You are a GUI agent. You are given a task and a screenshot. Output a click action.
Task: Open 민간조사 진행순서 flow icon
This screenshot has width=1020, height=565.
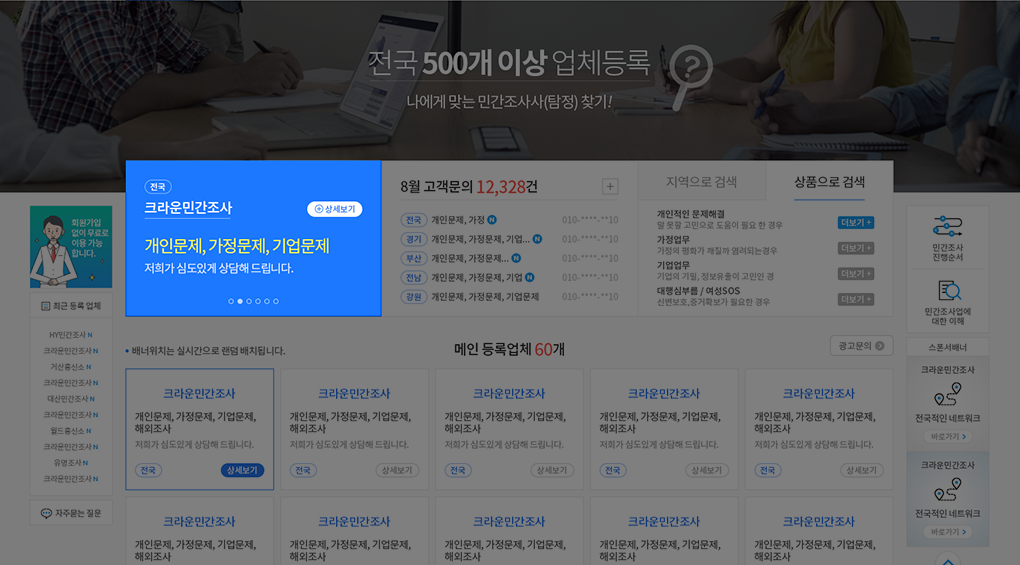[x=947, y=225]
